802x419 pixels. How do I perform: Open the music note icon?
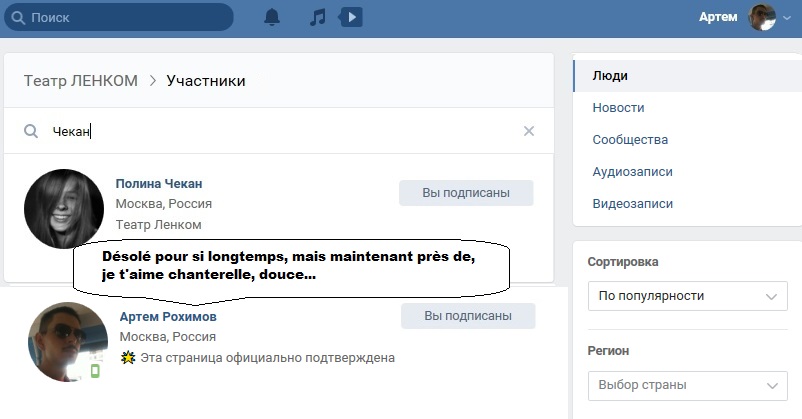pos(317,18)
